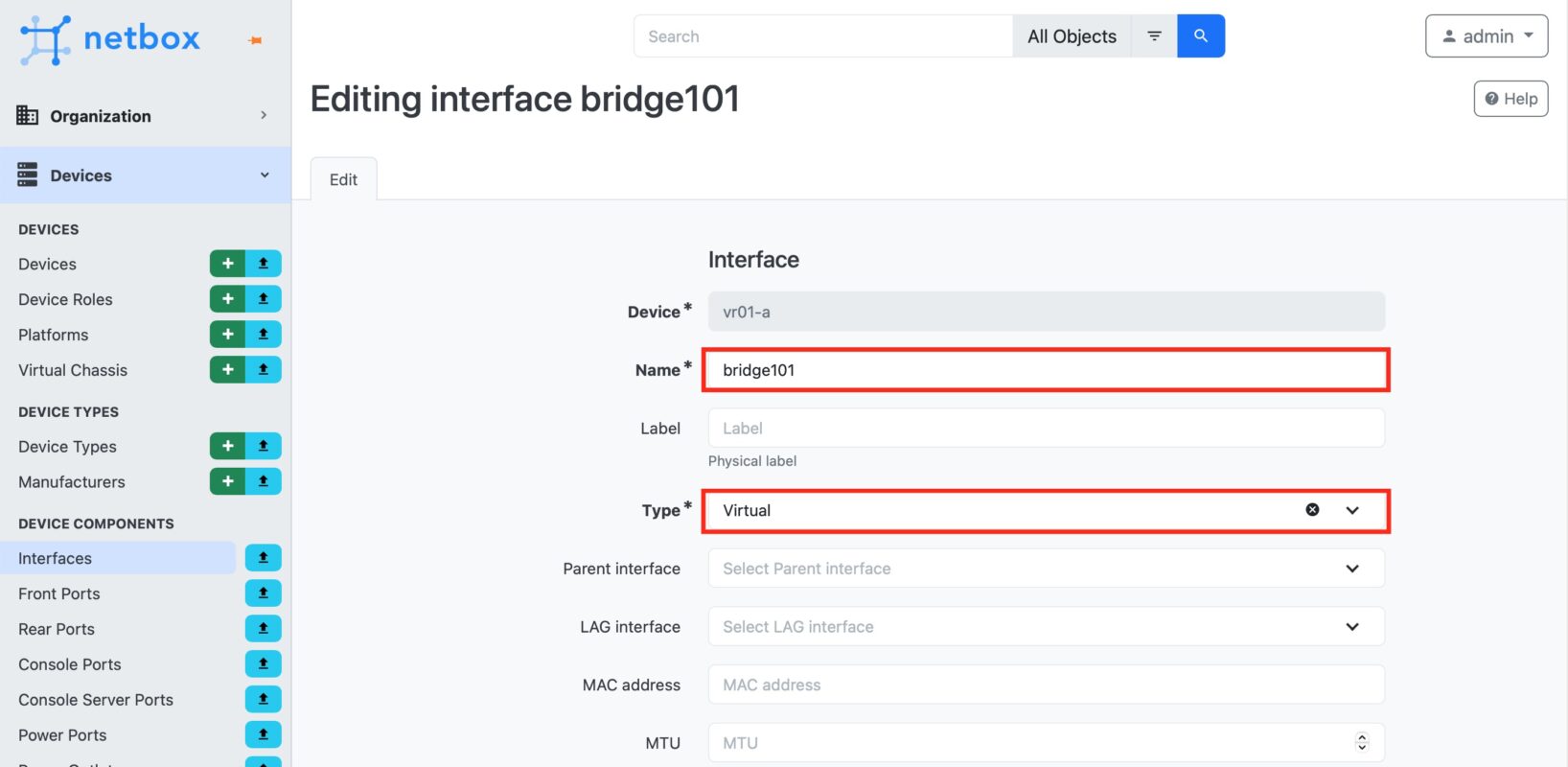The height and width of the screenshot is (767, 1568).
Task: Click the MAC address input field
Action: [x=1047, y=685]
